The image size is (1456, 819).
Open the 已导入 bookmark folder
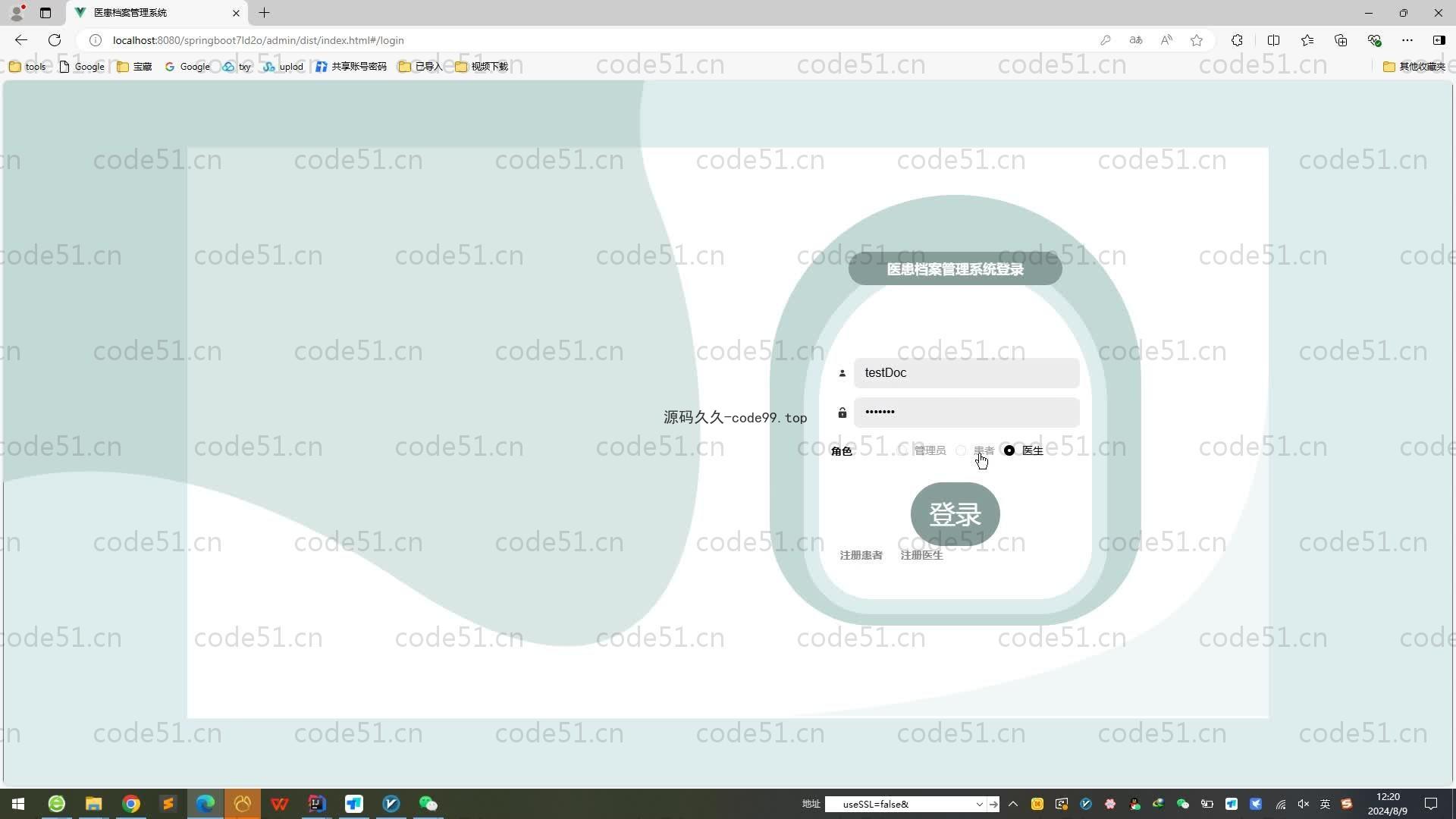[420, 67]
